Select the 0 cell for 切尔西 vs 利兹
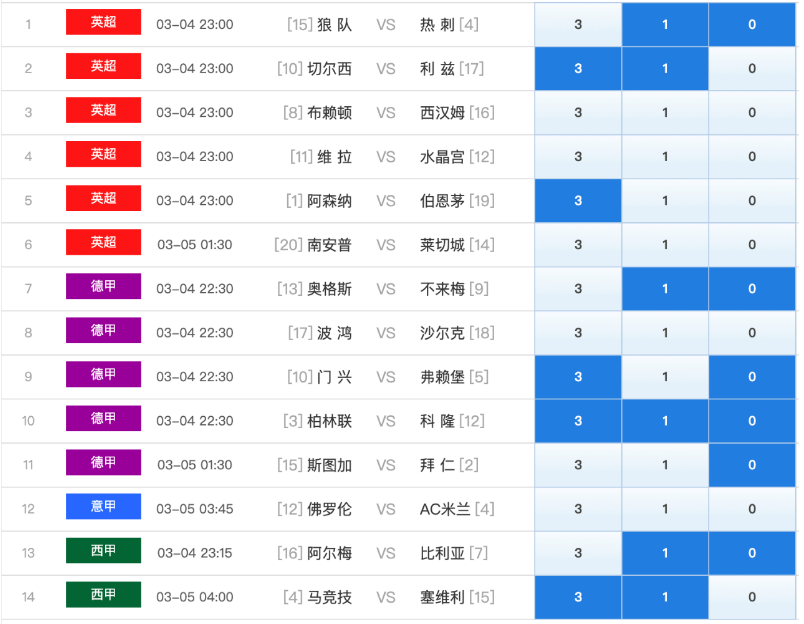The image size is (804, 624). coord(752,68)
